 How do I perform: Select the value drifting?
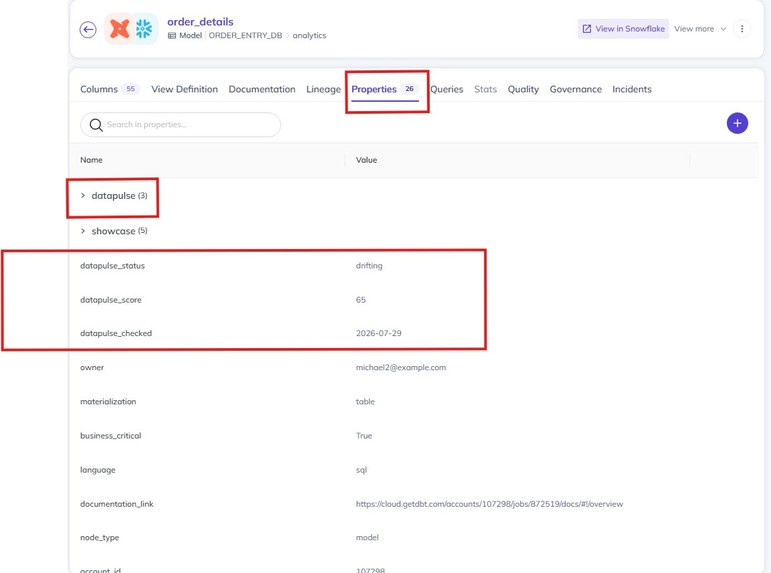(369, 266)
